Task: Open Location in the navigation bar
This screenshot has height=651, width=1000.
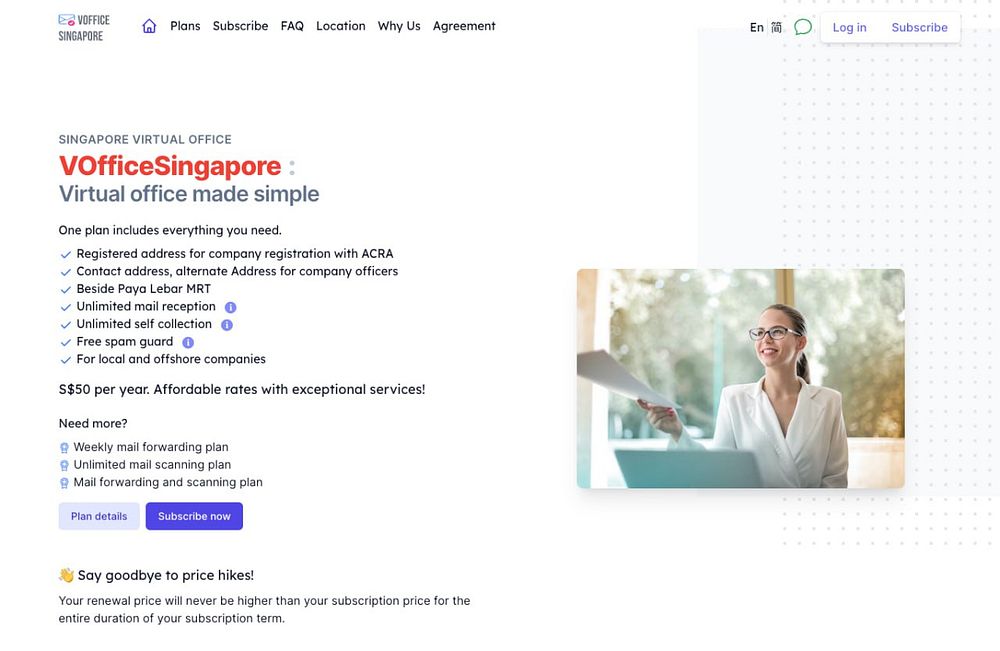Action: pyautogui.click(x=341, y=26)
